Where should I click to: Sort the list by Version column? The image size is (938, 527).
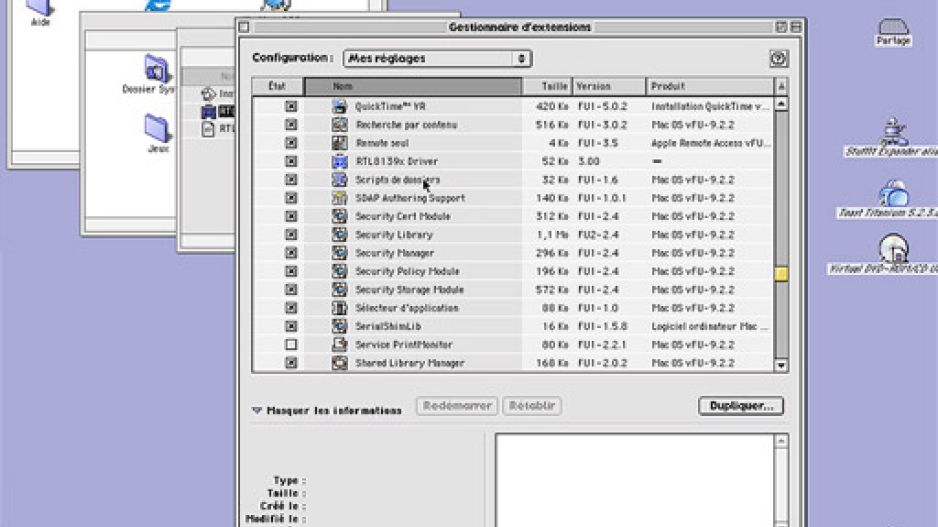pyautogui.click(x=609, y=86)
